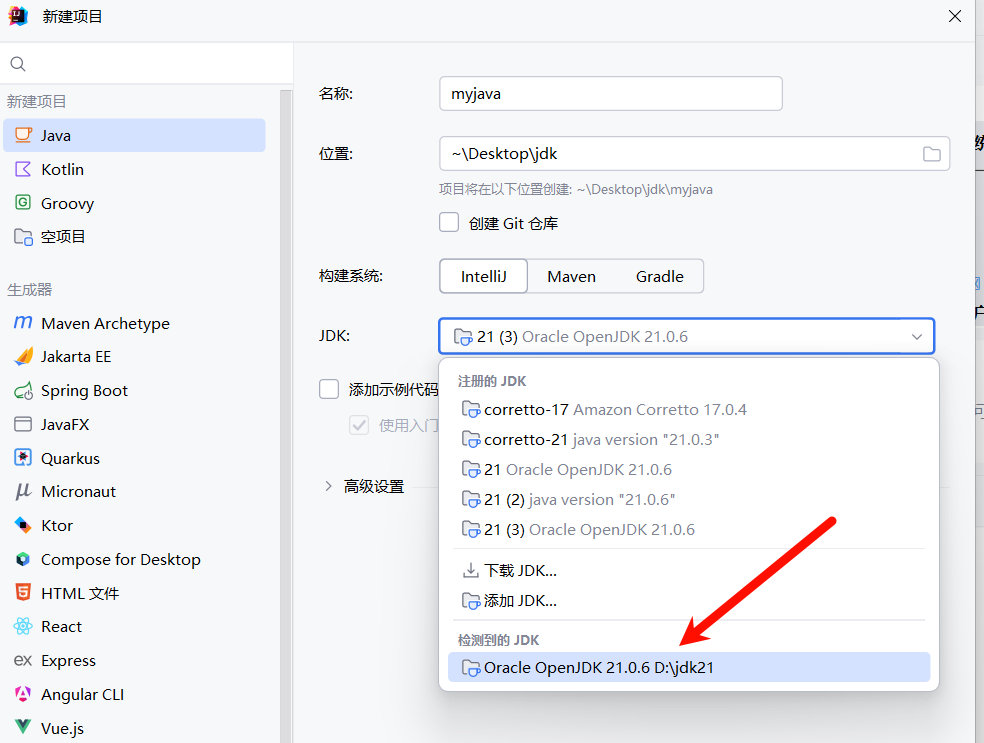Click the 添加 JDK folder icon
The height and width of the screenshot is (743, 984).
coord(471,601)
